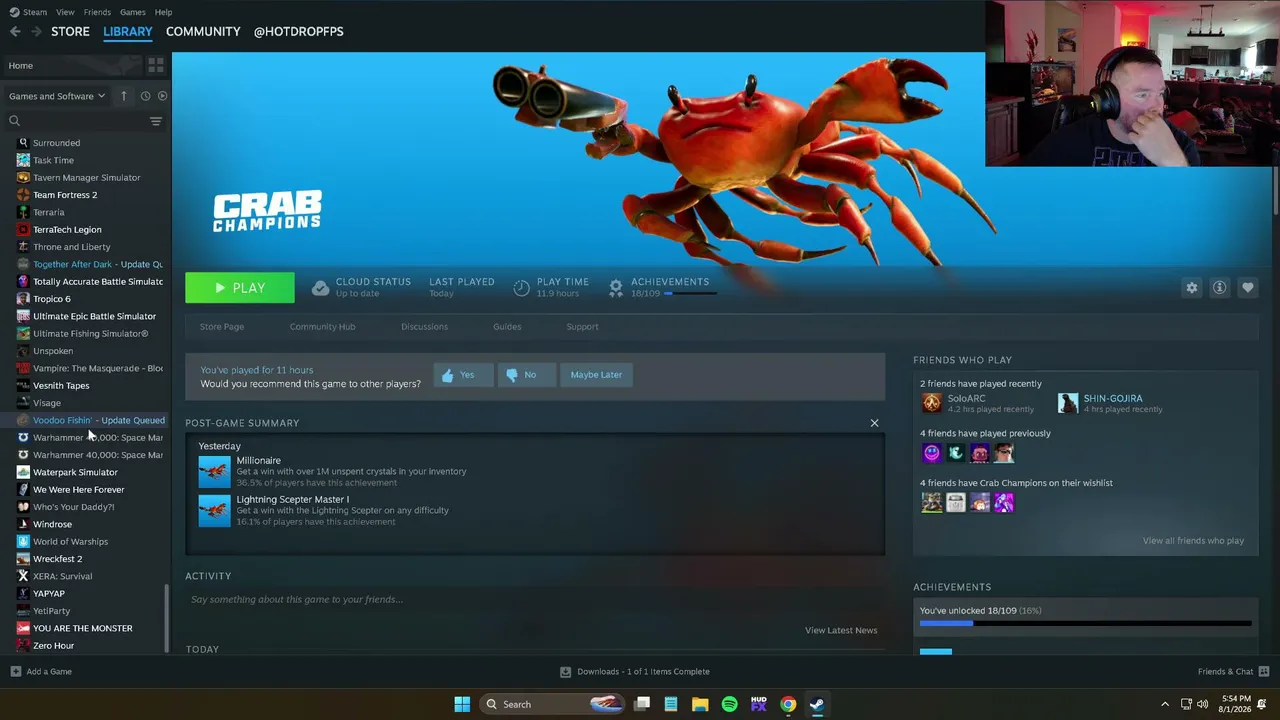The width and height of the screenshot is (1280, 720).
Task: Click View Latest News
Action: pyautogui.click(x=841, y=630)
